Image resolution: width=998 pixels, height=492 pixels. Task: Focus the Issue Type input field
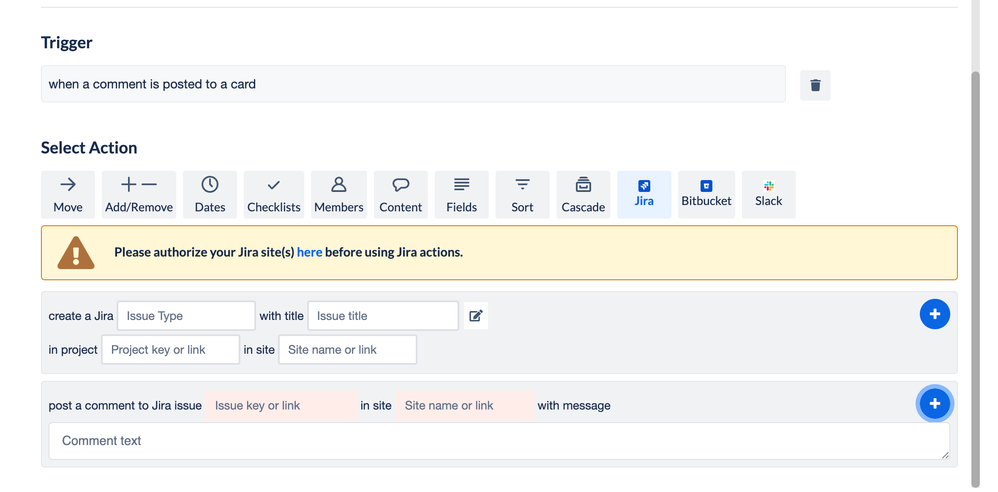point(186,316)
